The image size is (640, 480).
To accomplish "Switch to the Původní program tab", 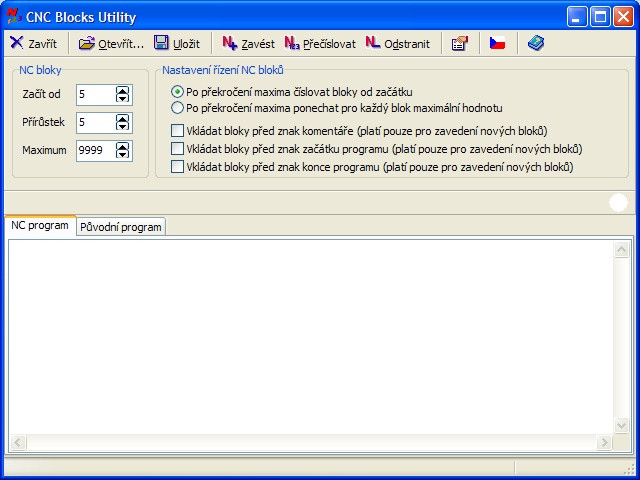I will [x=121, y=227].
